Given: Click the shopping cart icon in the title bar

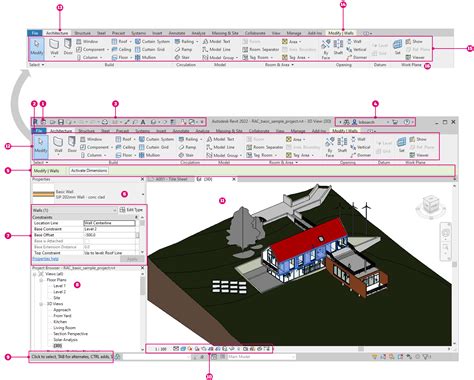Looking at the screenshot, I should [x=395, y=122].
